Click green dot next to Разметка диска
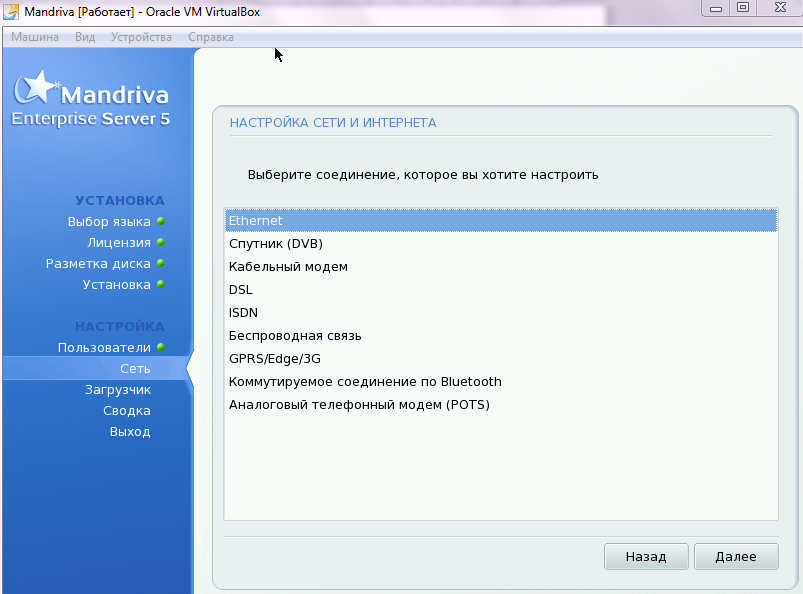This screenshot has height=594, width=803. pyautogui.click(x=161, y=263)
